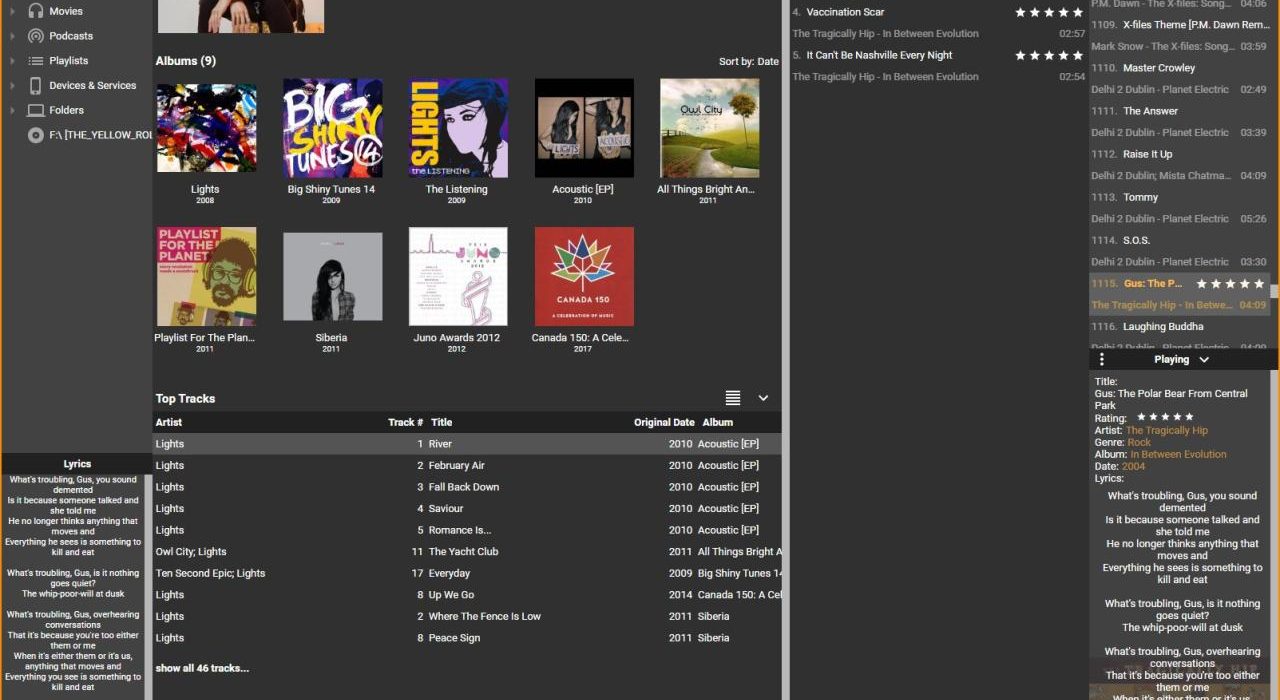Select the River track row

point(467,444)
